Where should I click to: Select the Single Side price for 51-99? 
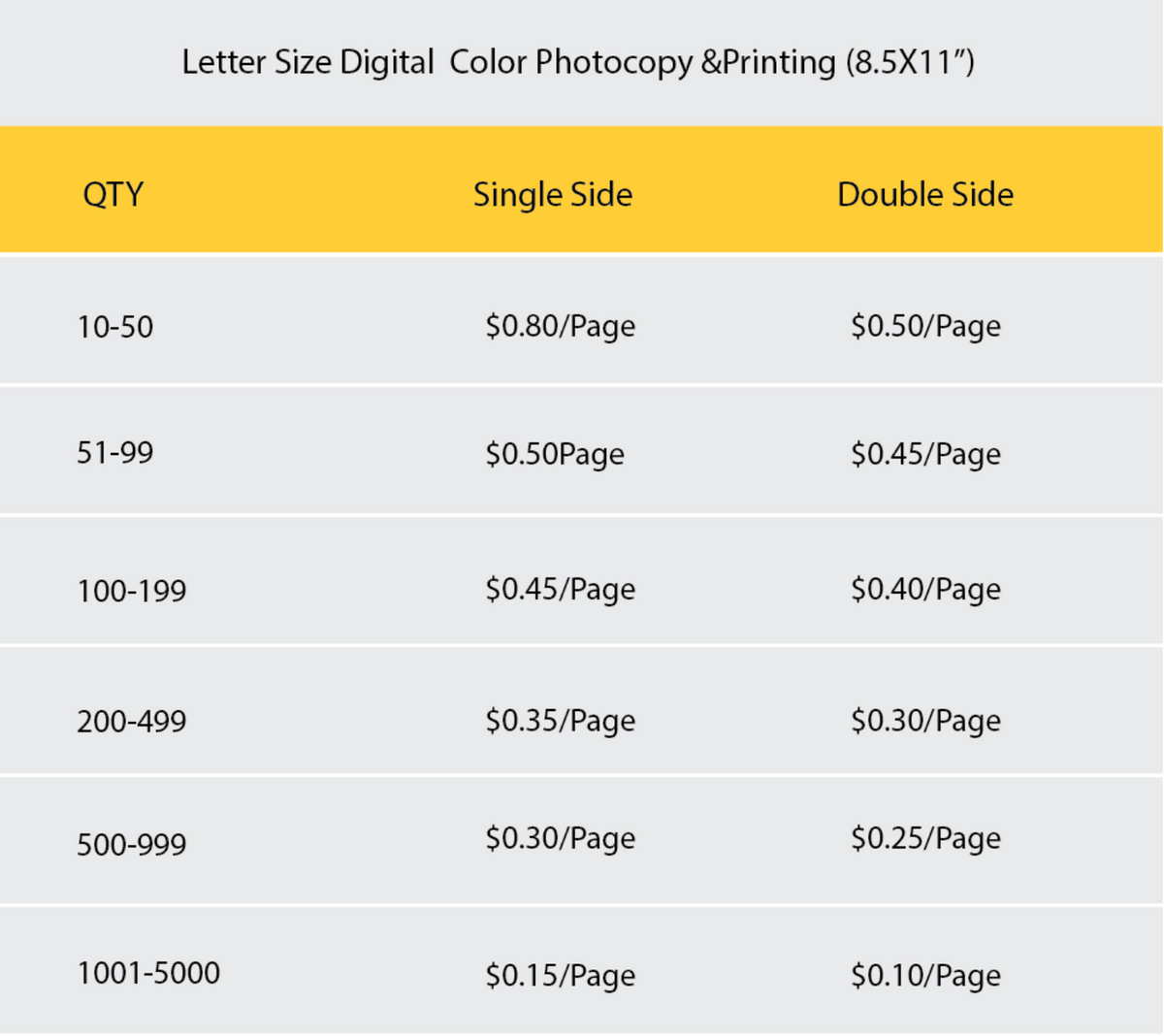555,455
